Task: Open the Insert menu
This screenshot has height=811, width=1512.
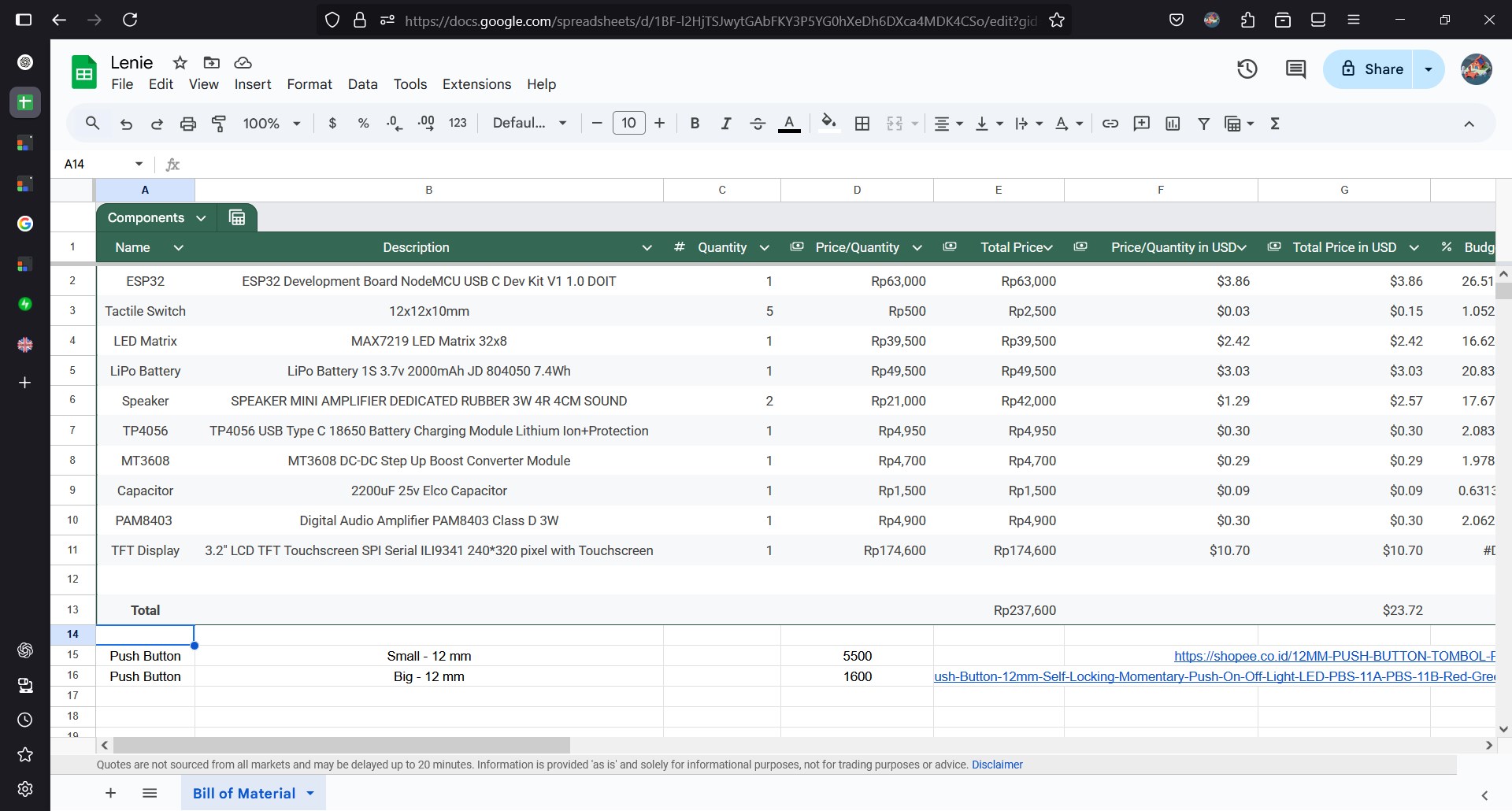Action: [x=253, y=84]
